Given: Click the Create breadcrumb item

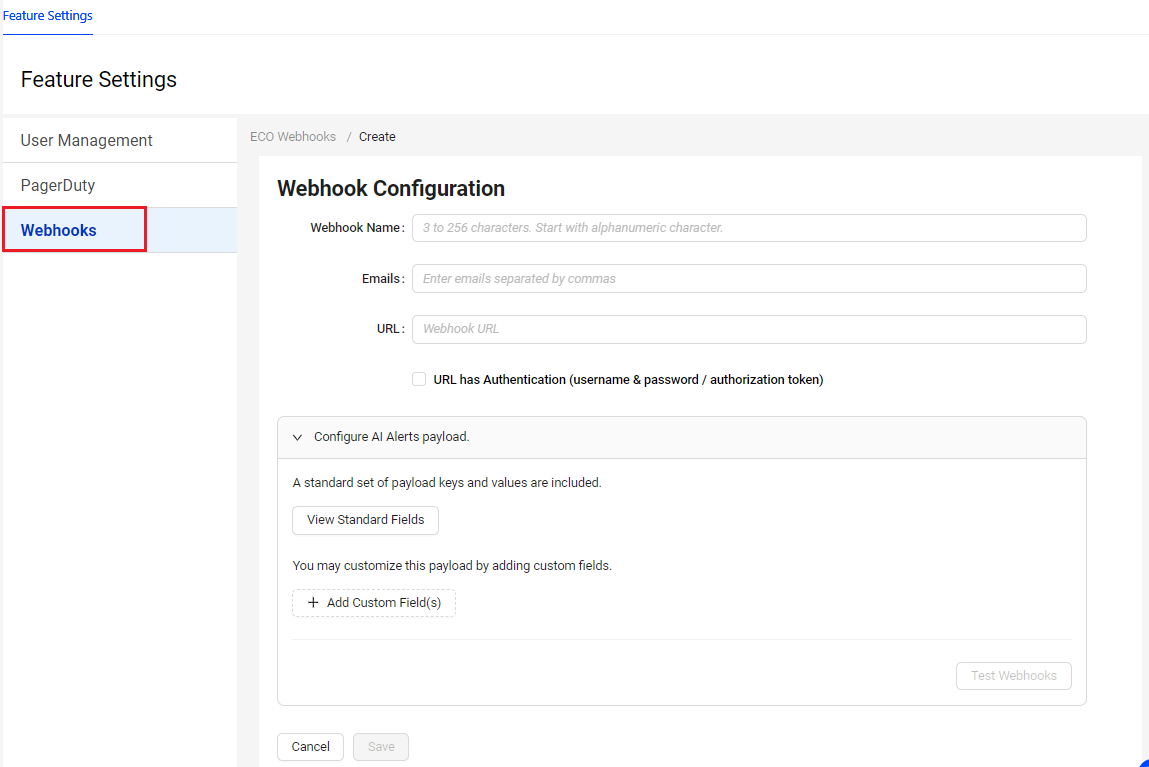Looking at the screenshot, I should (377, 137).
